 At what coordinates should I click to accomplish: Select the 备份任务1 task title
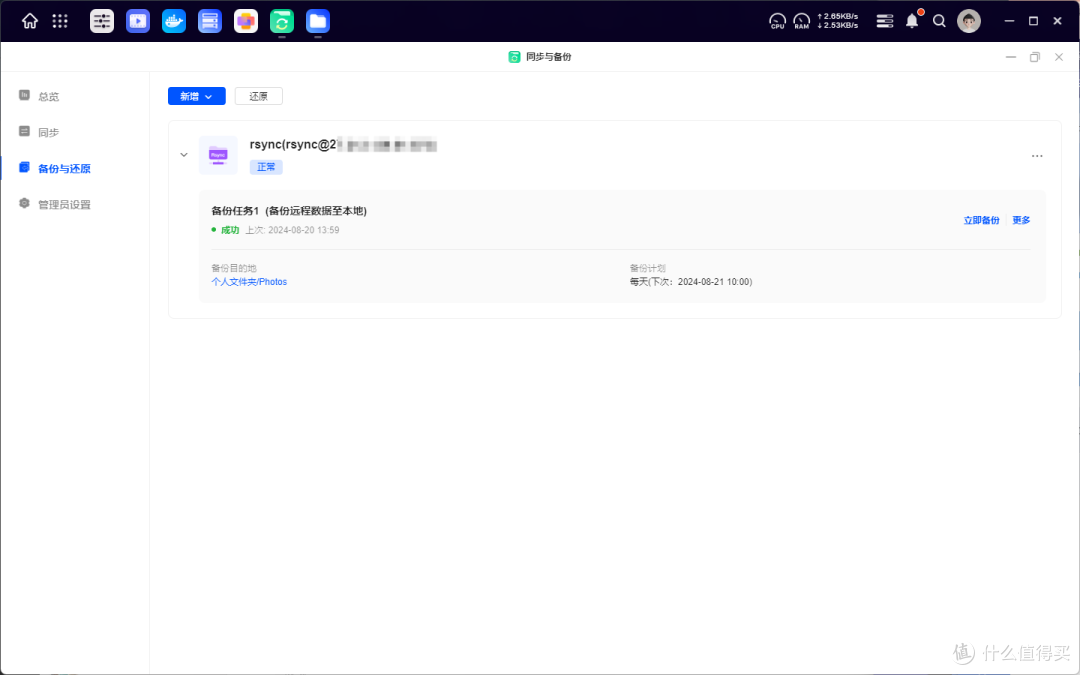tap(289, 211)
